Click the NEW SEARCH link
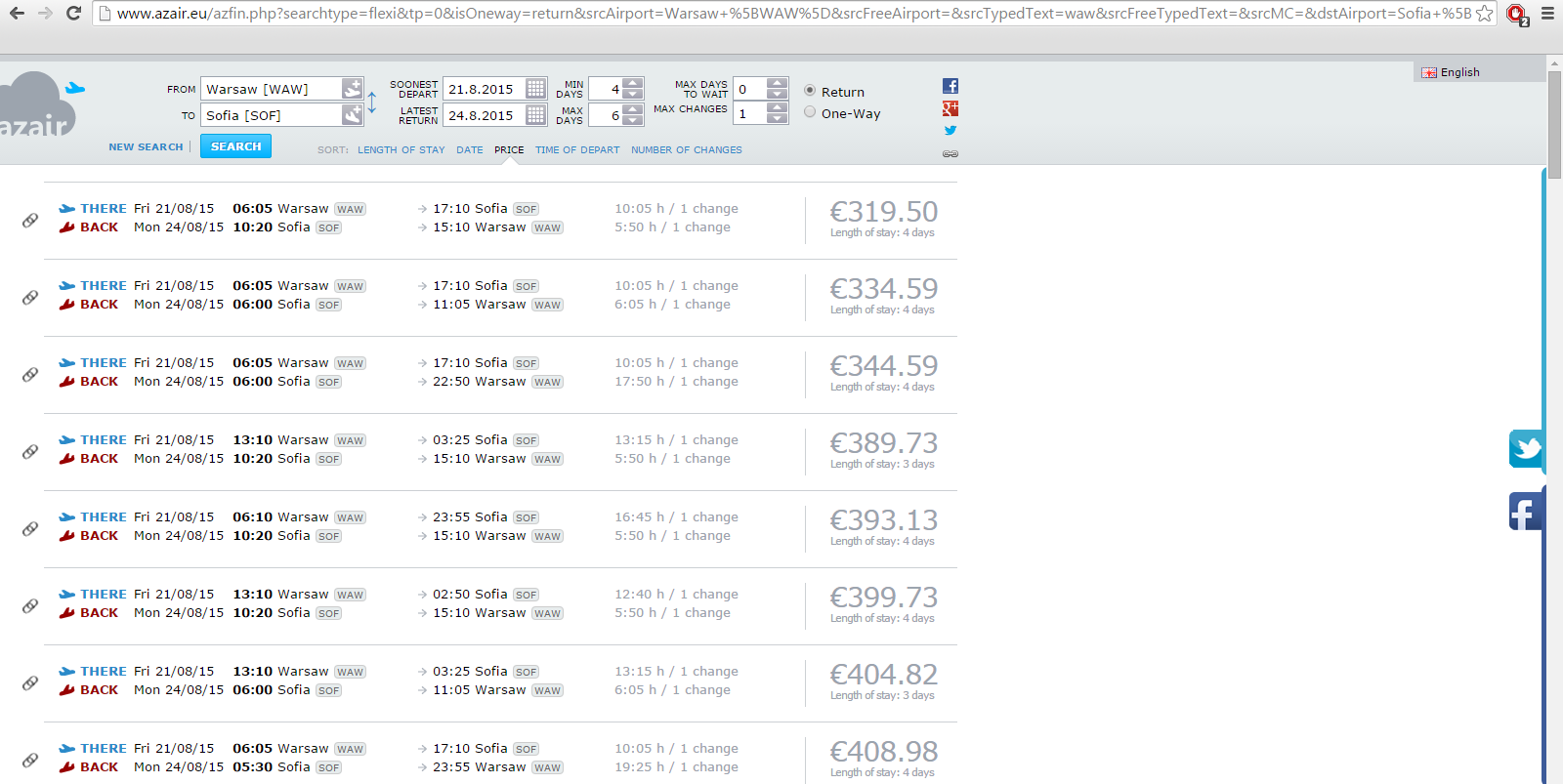Screen dimensions: 1563x784 tap(146, 147)
